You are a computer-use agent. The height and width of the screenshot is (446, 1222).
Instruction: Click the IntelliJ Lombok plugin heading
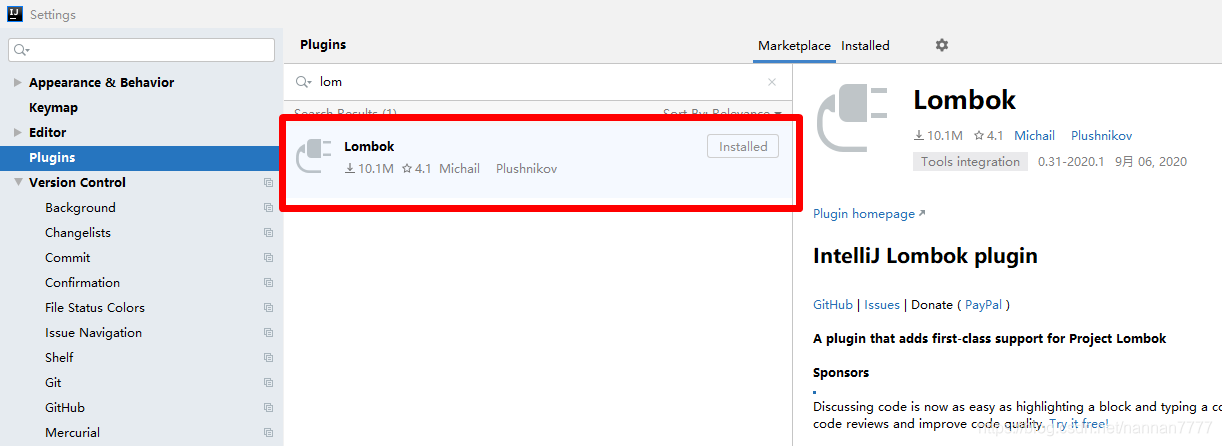pos(925,256)
